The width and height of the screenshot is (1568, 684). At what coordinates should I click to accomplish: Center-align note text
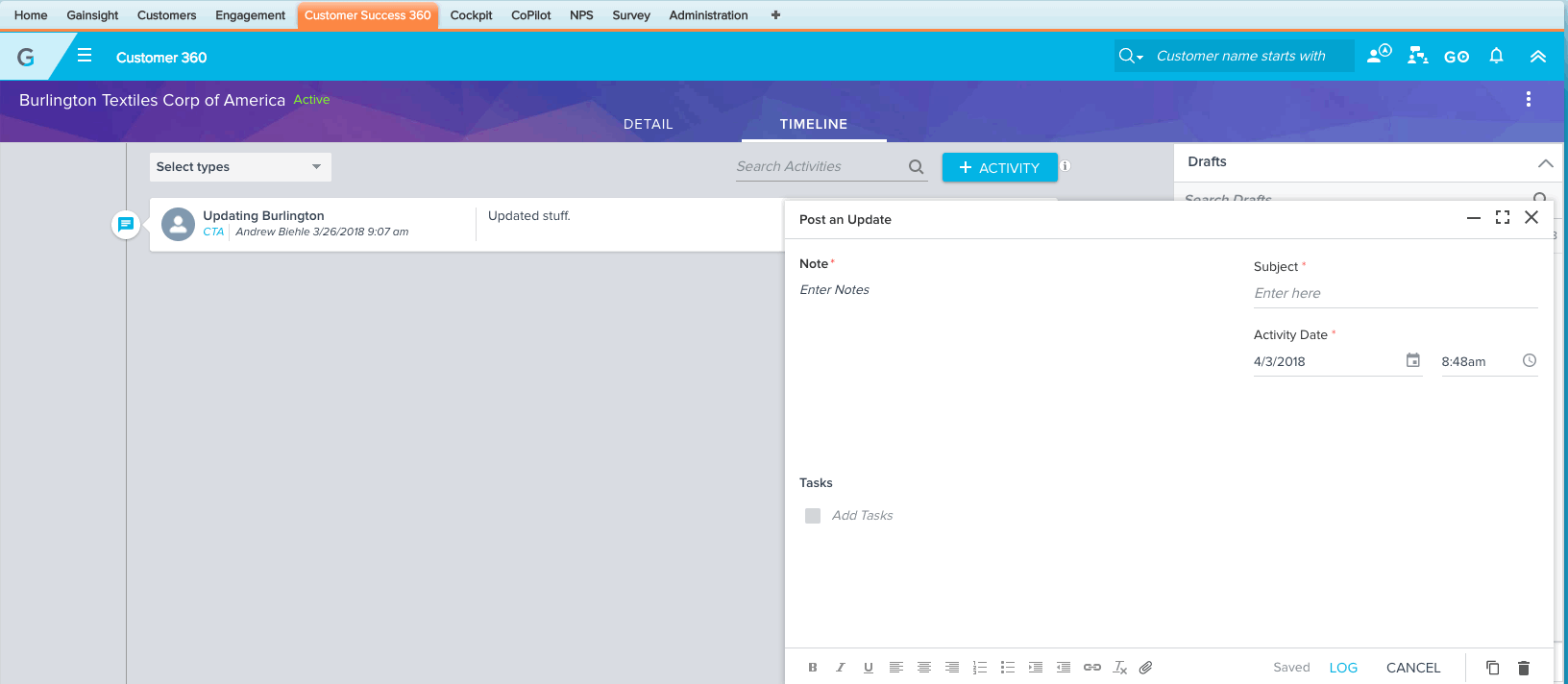pyautogui.click(x=924, y=668)
